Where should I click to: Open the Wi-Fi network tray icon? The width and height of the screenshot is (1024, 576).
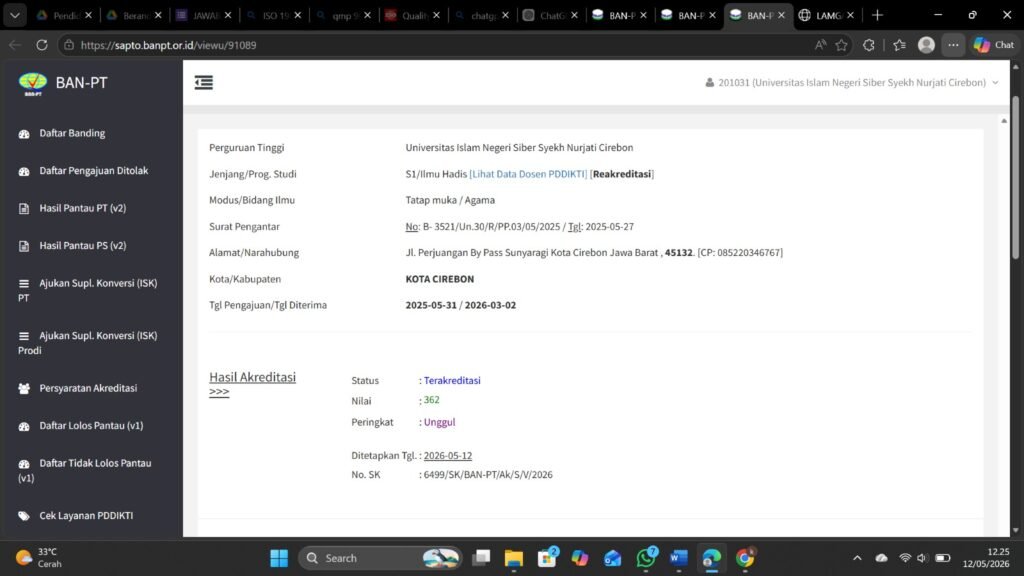[x=904, y=558]
